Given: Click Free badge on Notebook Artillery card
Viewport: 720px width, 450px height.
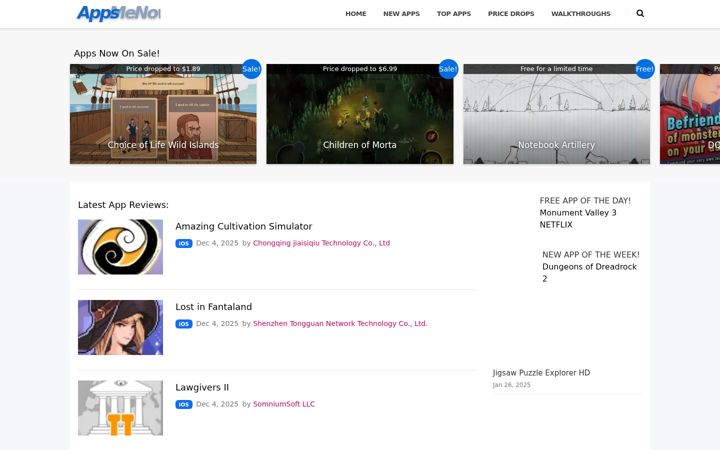Looking at the screenshot, I should pos(644,69).
